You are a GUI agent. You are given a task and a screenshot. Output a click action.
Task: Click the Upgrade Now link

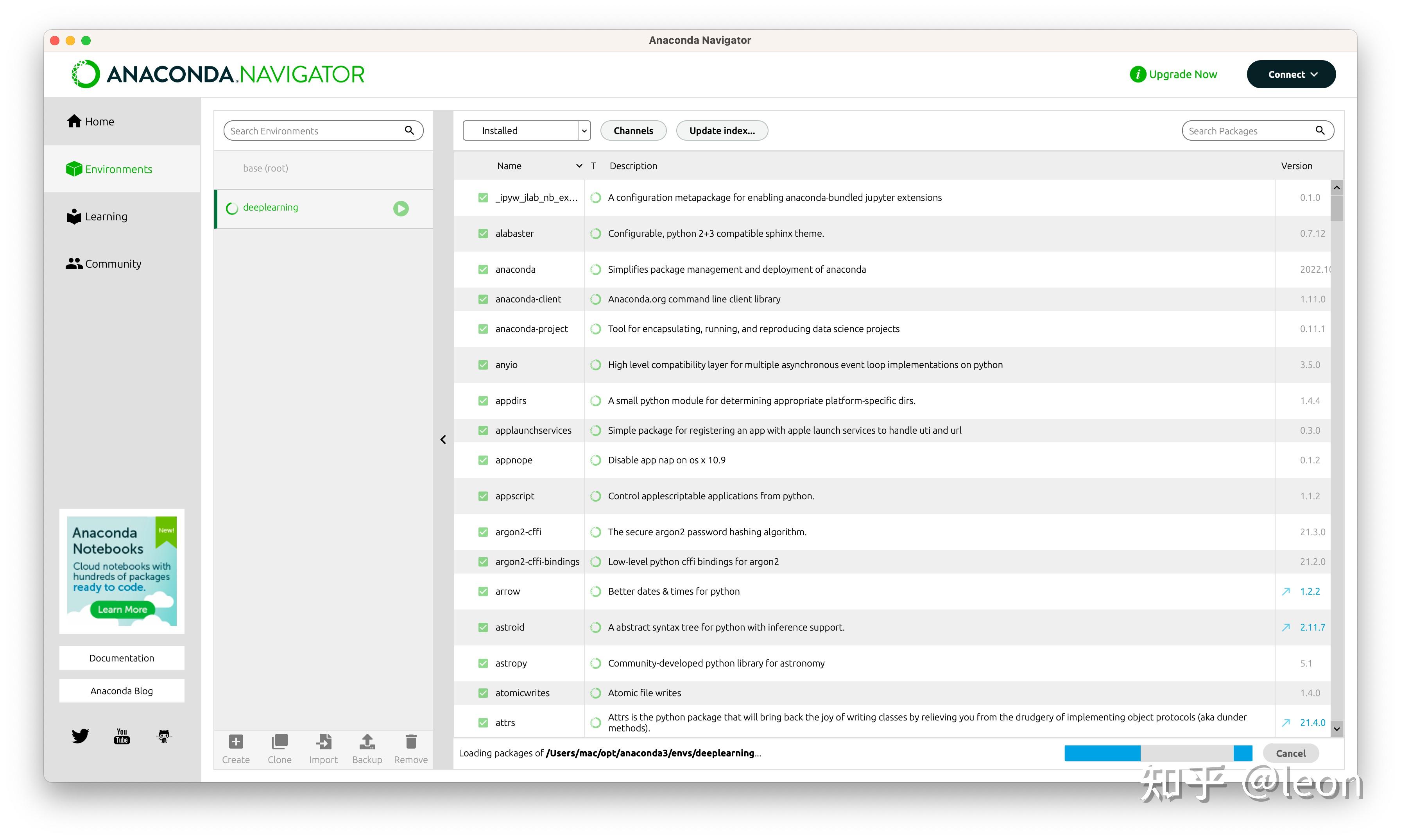1182,74
